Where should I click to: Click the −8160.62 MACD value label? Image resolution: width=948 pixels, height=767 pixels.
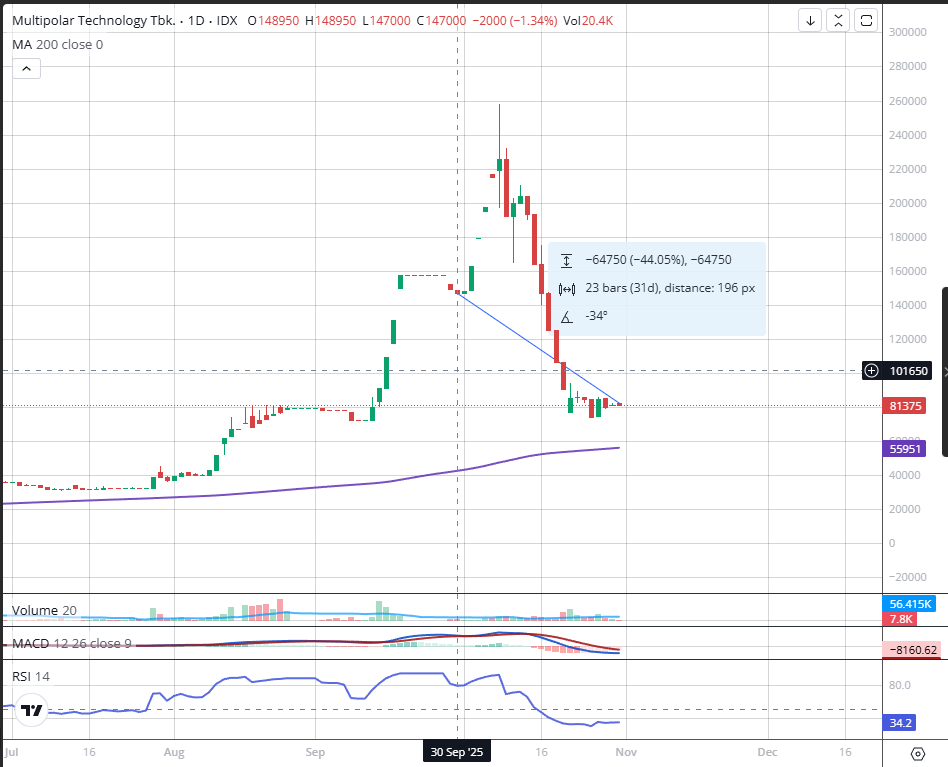click(913, 650)
